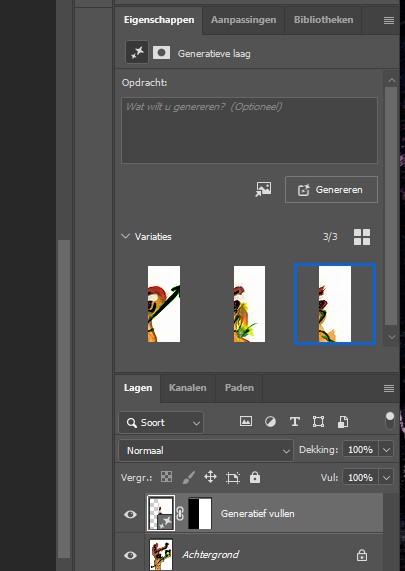Toggle the layer filter switch
405x571 pixels.
click(390, 421)
